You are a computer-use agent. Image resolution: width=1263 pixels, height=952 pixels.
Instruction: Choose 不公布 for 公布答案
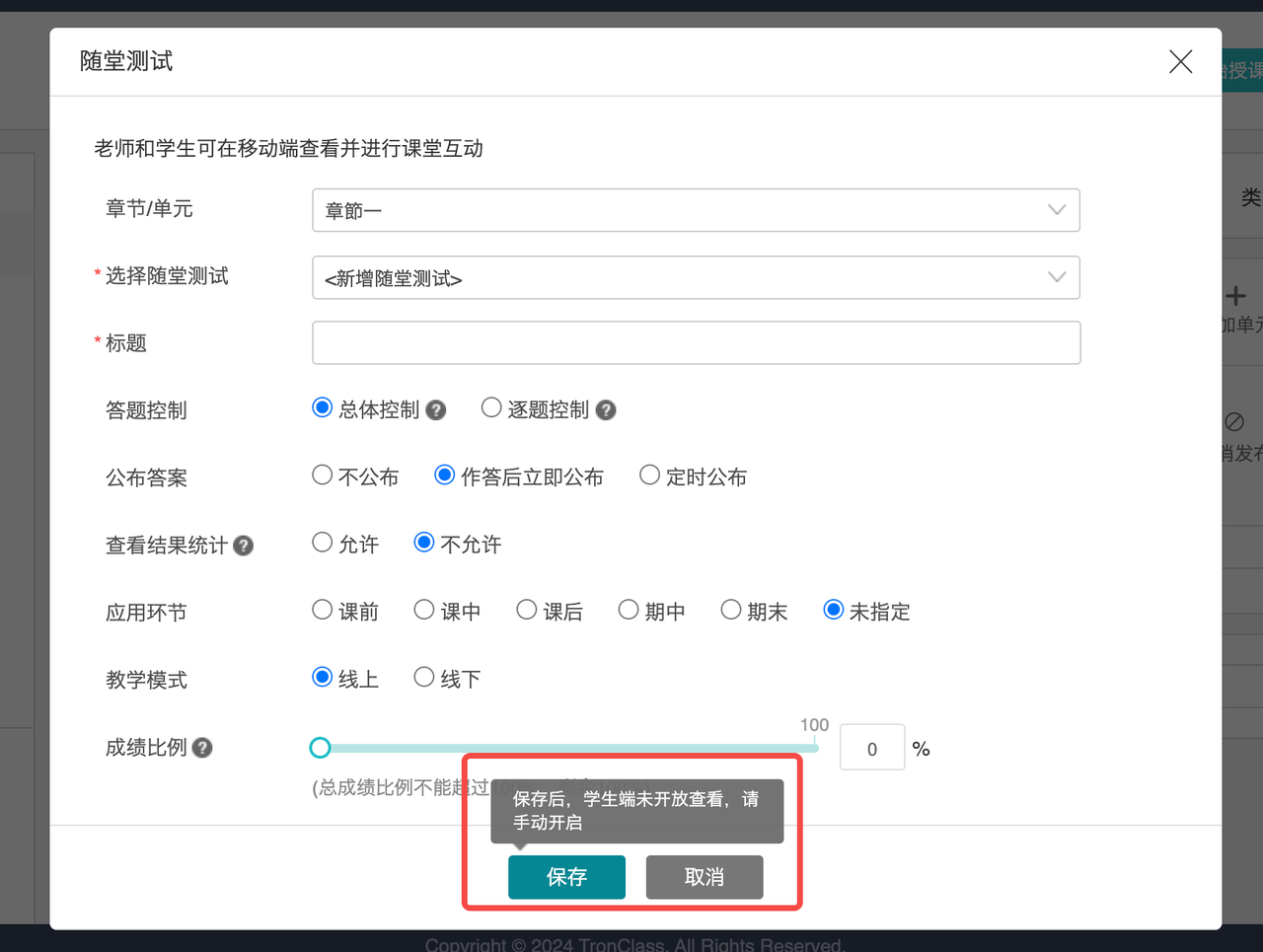coord(323,476)
